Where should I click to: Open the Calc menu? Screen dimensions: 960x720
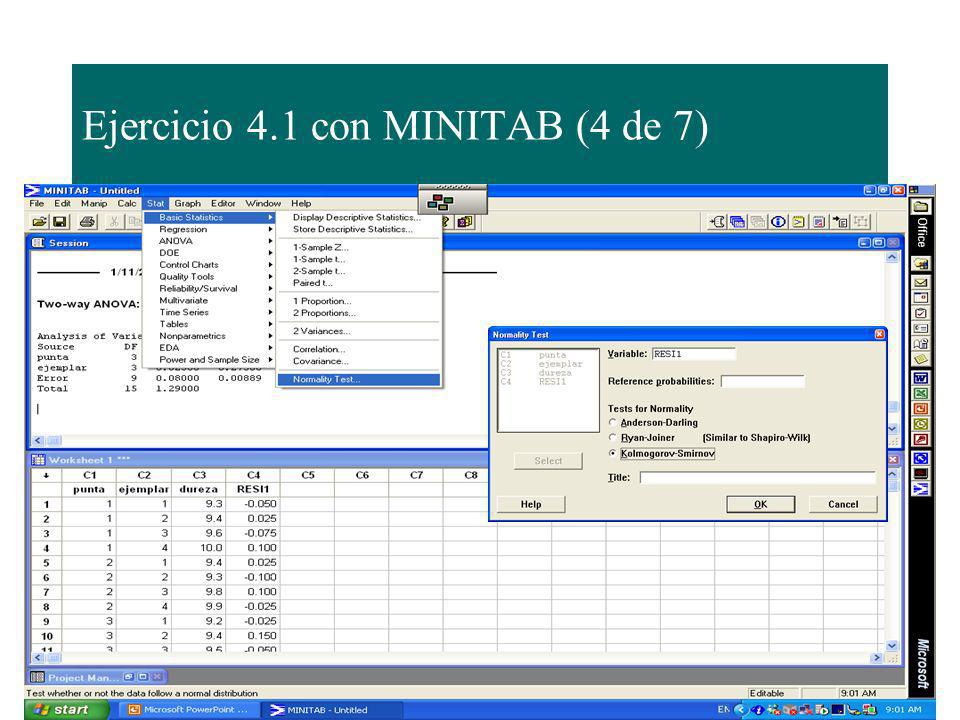(127, 203)
